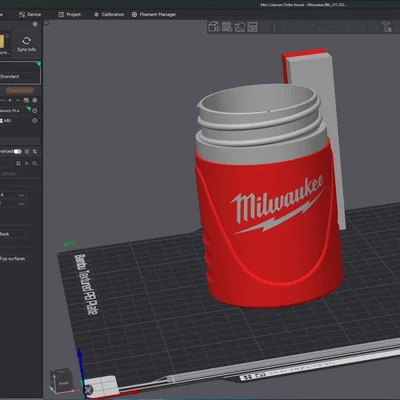400x400 pixels.
Task: Click the origin marker on the build plate
Action: pos(88,390)
